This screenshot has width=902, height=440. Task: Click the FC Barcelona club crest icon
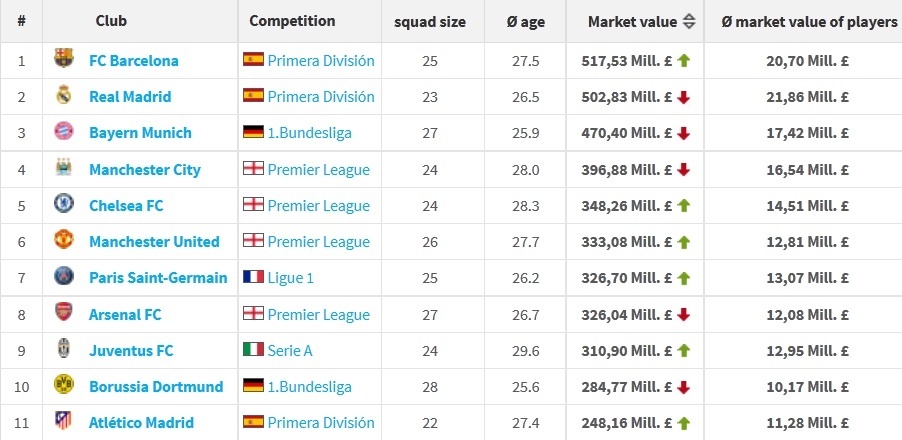(64, 60)
